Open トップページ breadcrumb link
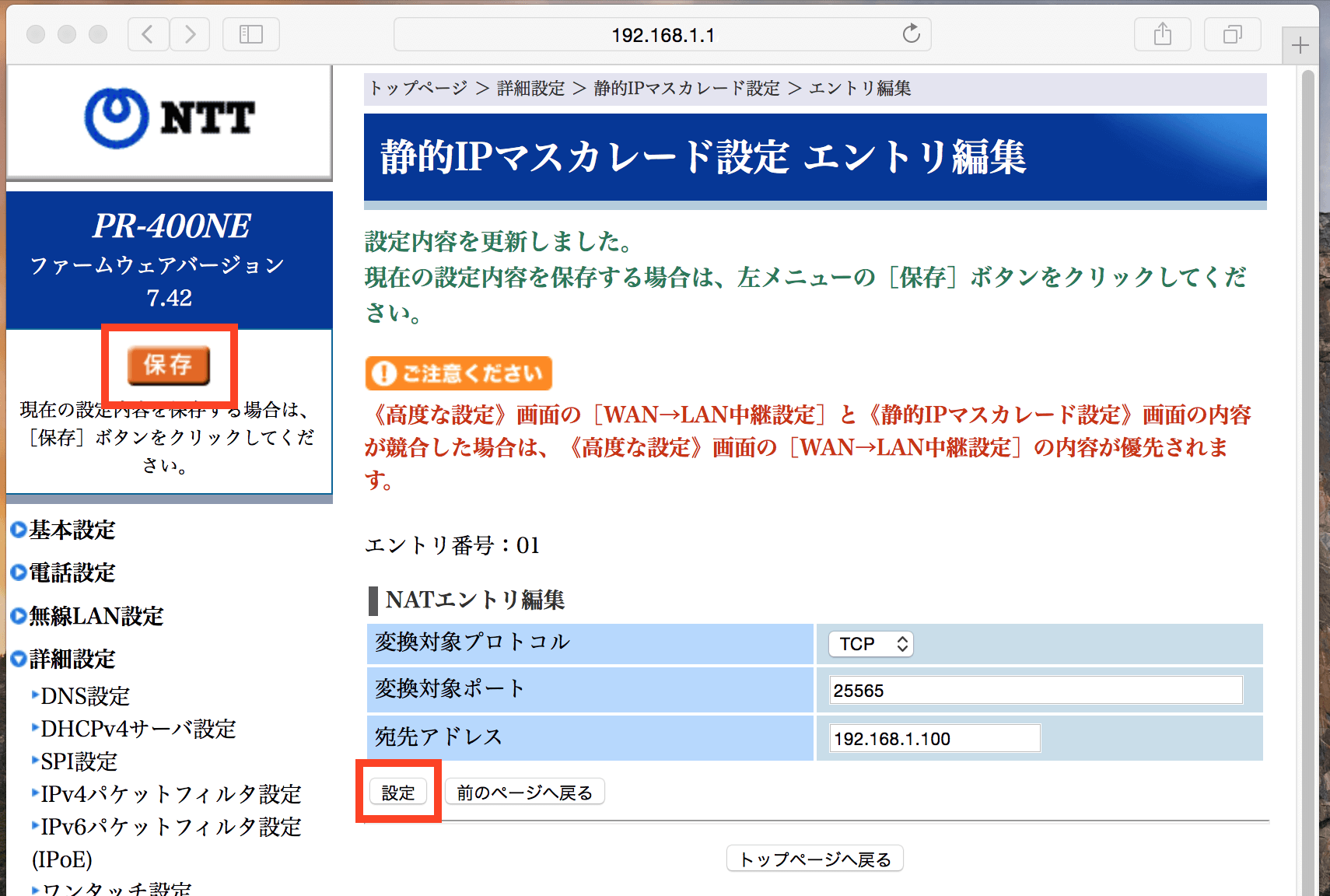The height and width of the screenshot is (896, 1330). click(x=418, y=88)
